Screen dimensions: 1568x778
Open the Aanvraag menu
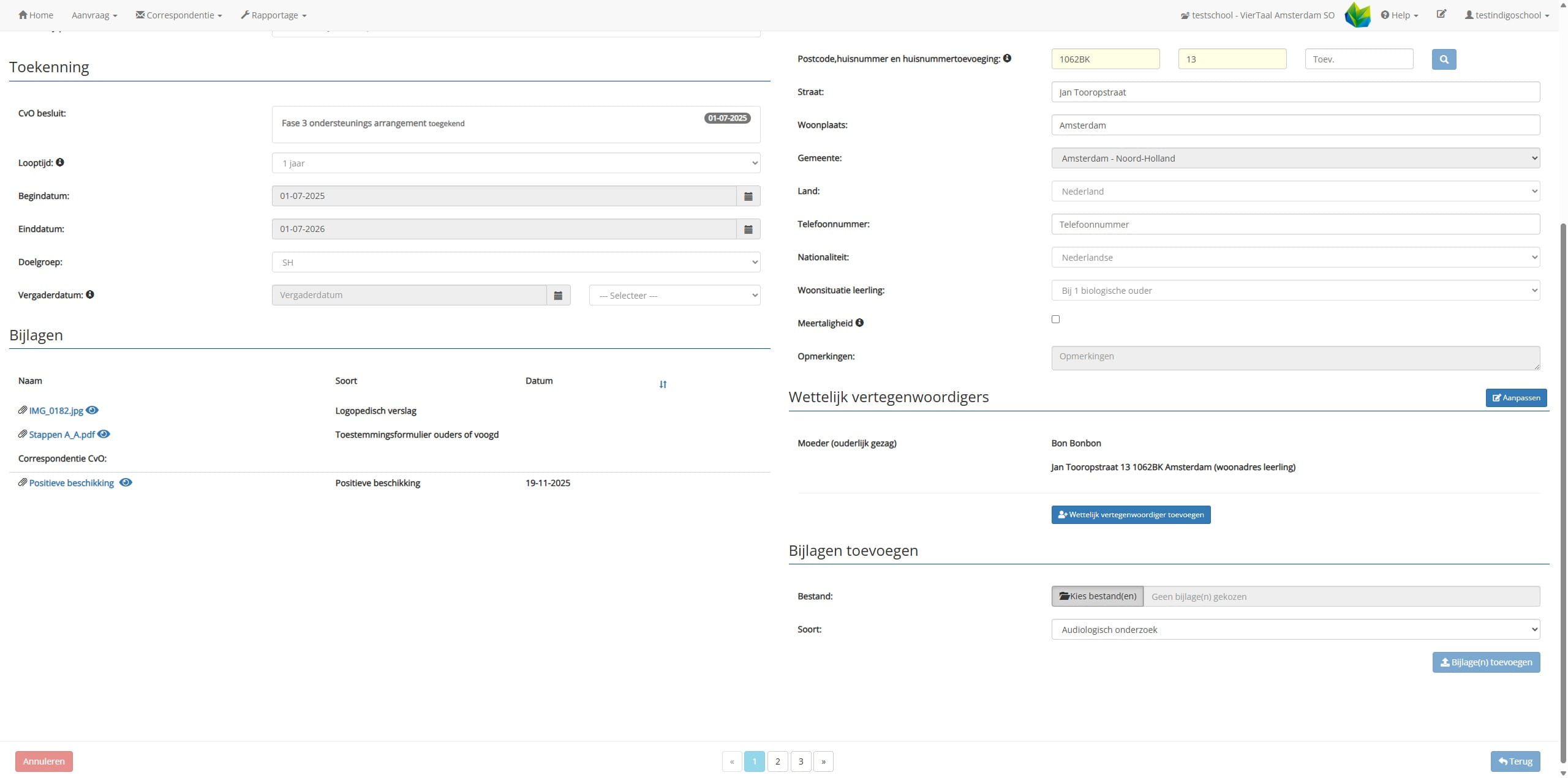(x=94, y=15)
